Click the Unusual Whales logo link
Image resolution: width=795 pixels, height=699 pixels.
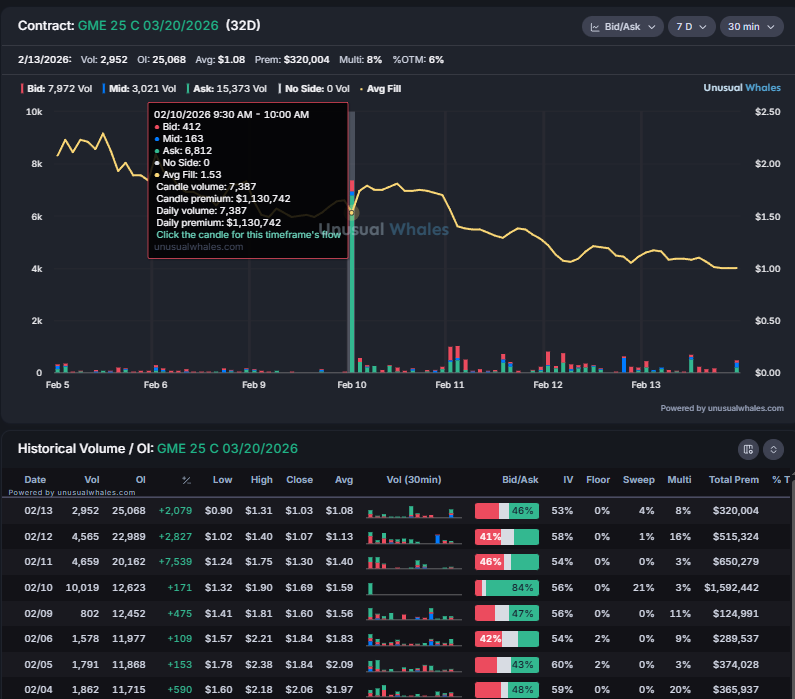coord(742,88)
